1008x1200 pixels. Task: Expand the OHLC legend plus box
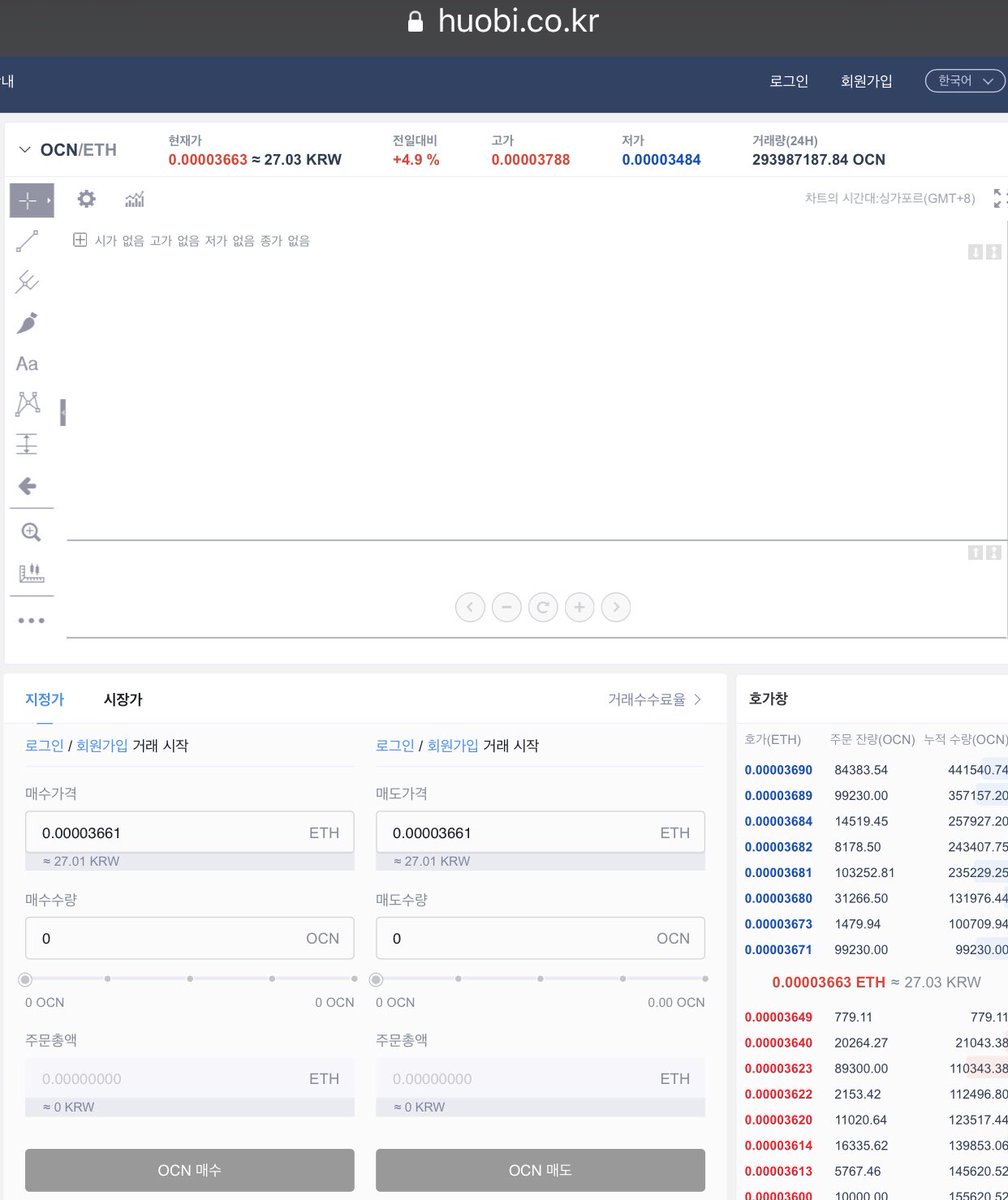pyautogui.click(x=80, y=240)
